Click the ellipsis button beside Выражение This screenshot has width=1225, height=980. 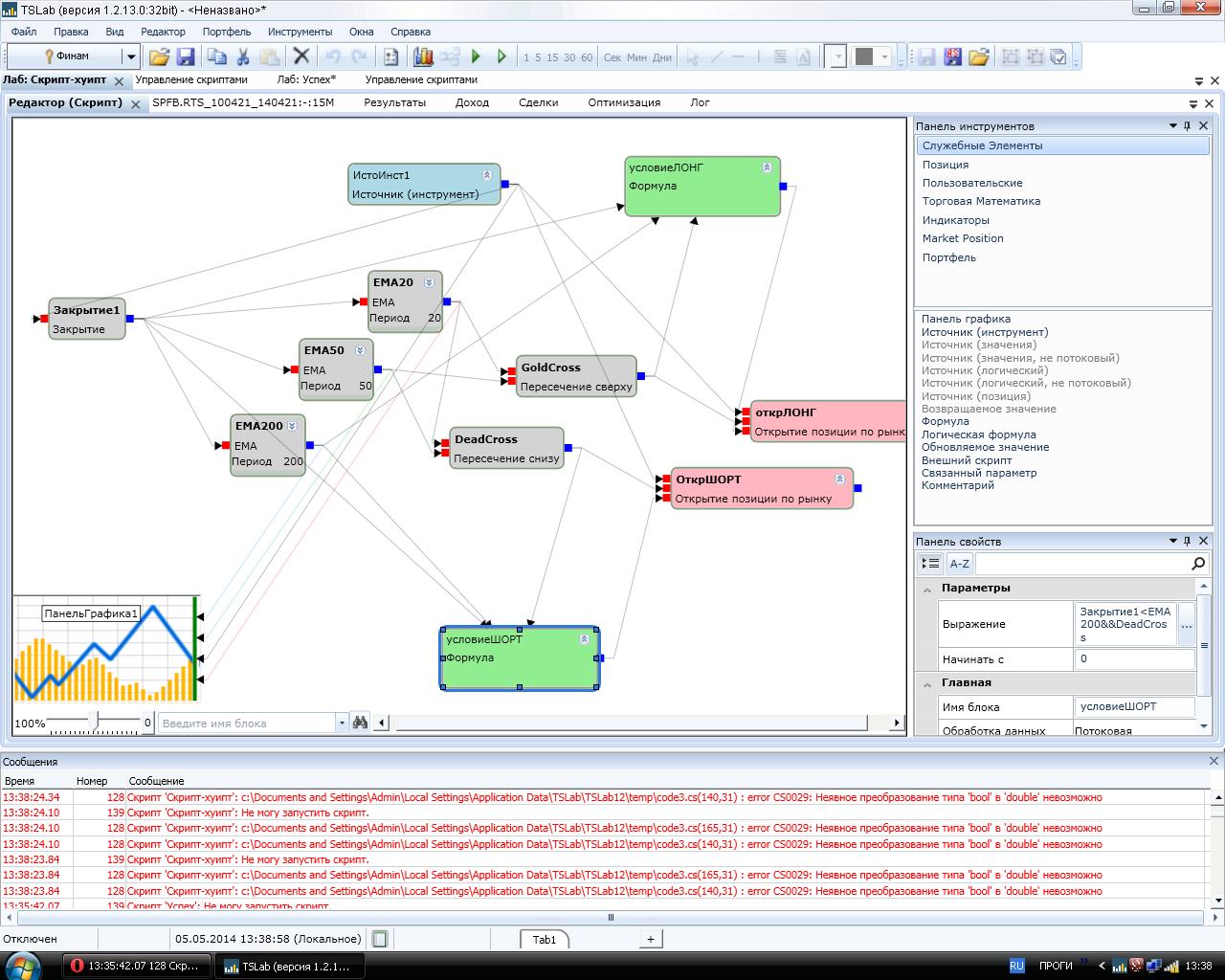[1186, 625]
